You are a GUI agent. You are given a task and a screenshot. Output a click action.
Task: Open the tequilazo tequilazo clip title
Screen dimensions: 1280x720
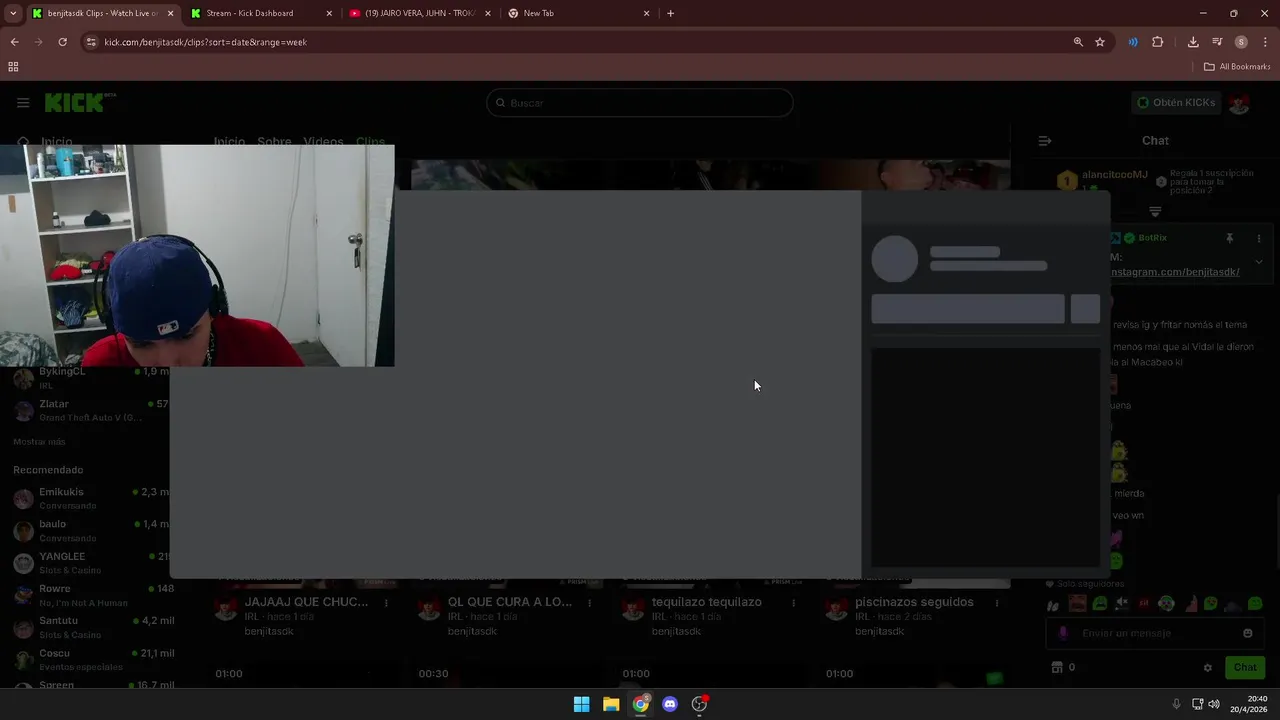click(x=707, y=602)
